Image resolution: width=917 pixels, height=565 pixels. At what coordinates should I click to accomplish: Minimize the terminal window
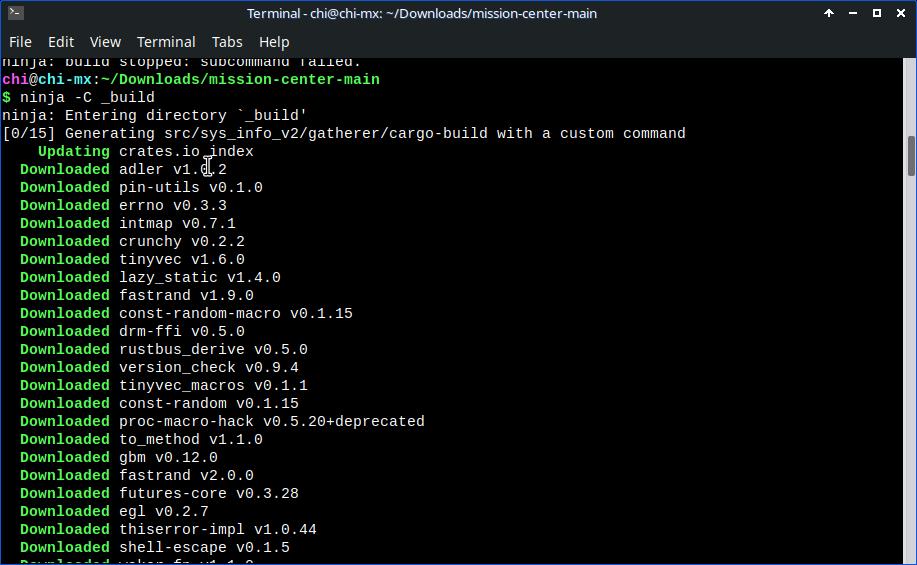click(x=853, y=13)
